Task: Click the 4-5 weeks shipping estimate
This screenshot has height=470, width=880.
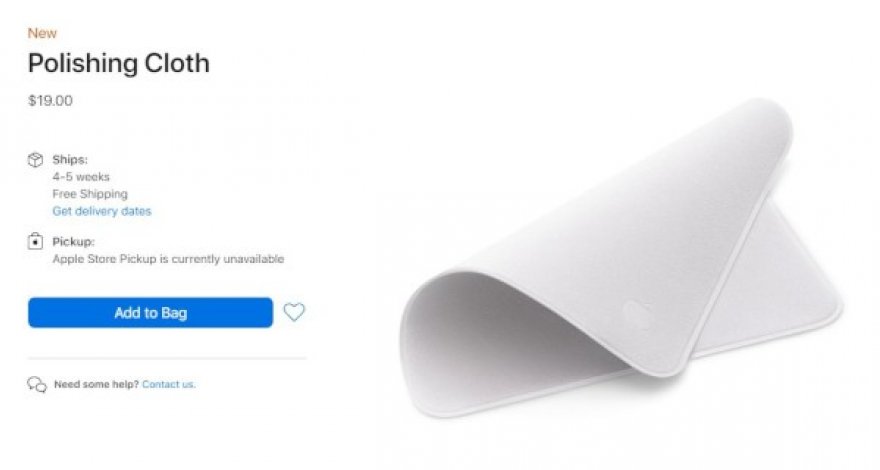Action: point(81,177)
